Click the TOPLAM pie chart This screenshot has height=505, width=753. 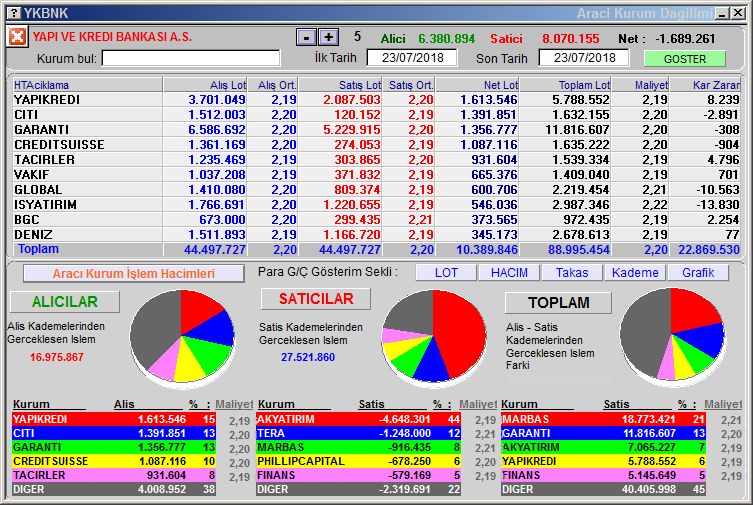672,336
